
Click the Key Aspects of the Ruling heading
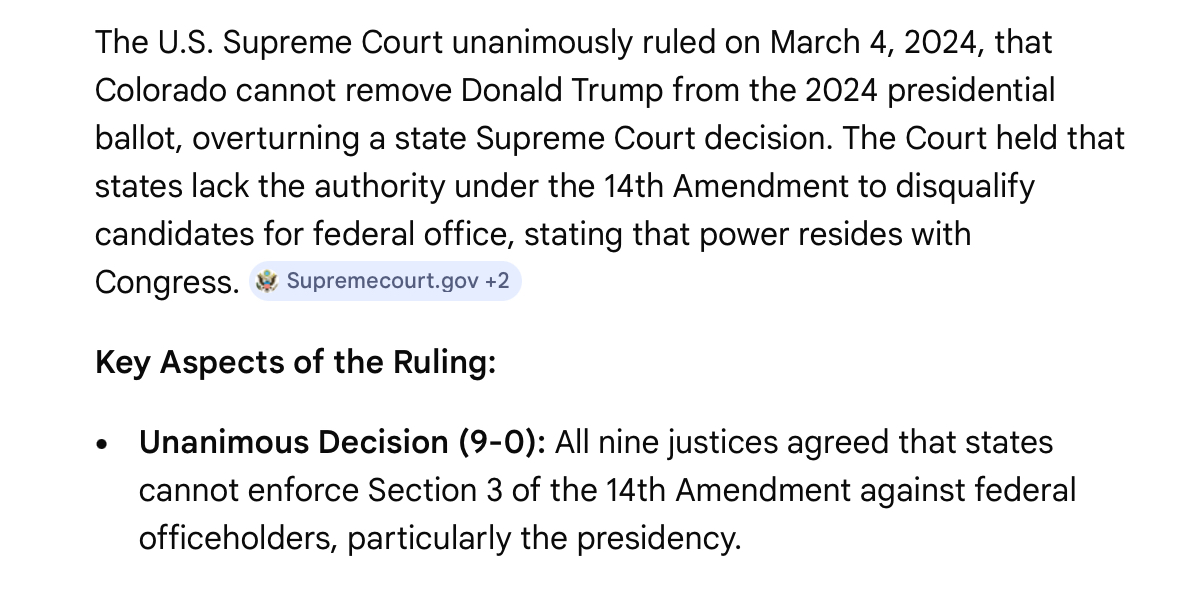tap(295, 362)
